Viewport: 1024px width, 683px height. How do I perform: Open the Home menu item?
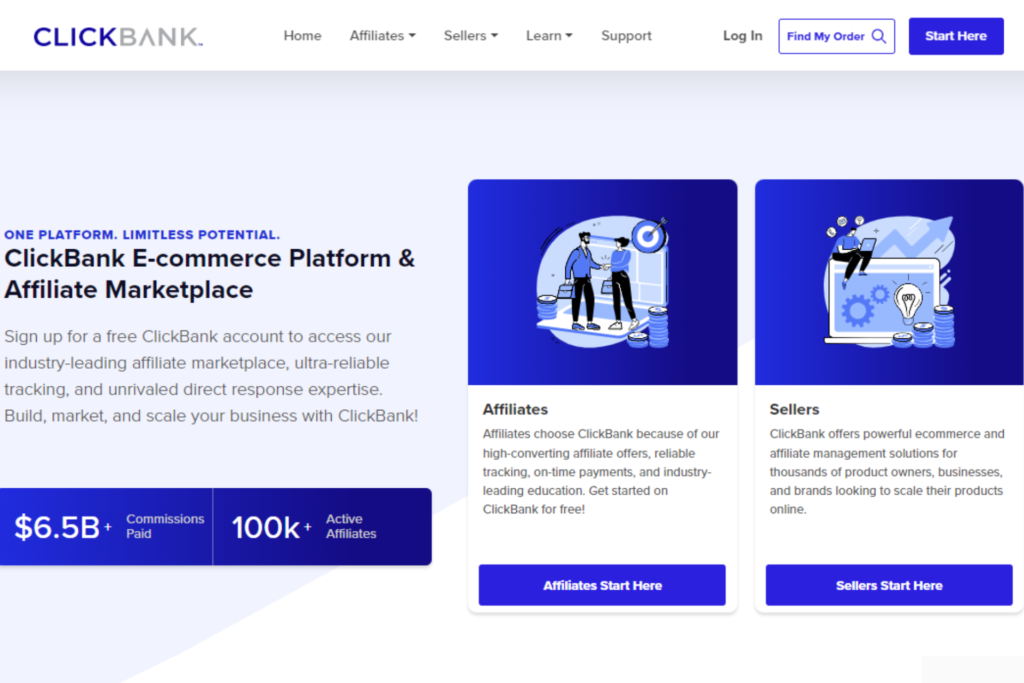(x=302, y=36)
